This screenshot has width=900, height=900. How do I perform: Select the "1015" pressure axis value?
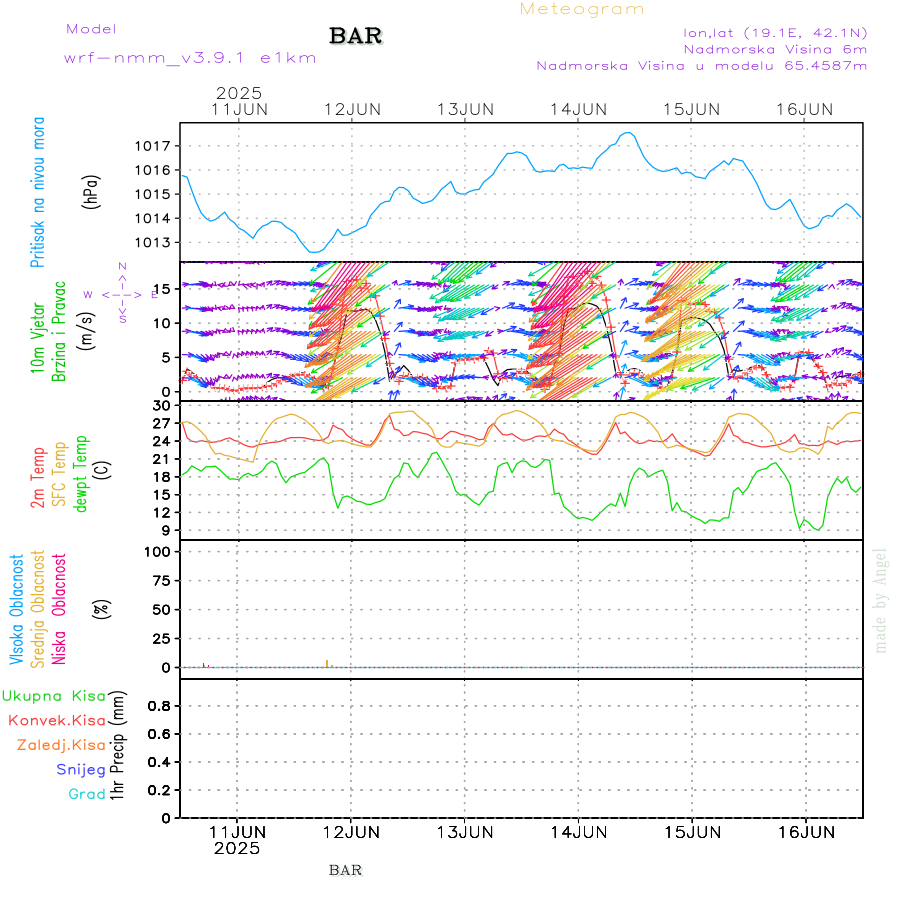click(x=153, y=194)
